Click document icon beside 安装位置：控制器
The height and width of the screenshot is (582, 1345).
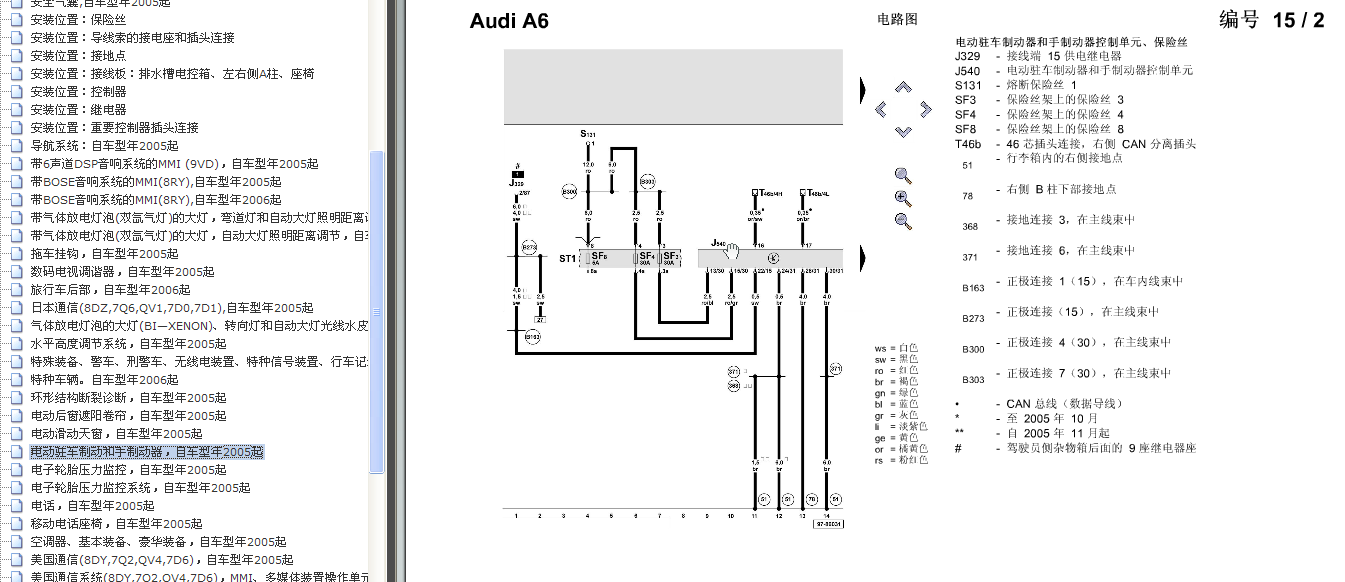pos(15,91)
